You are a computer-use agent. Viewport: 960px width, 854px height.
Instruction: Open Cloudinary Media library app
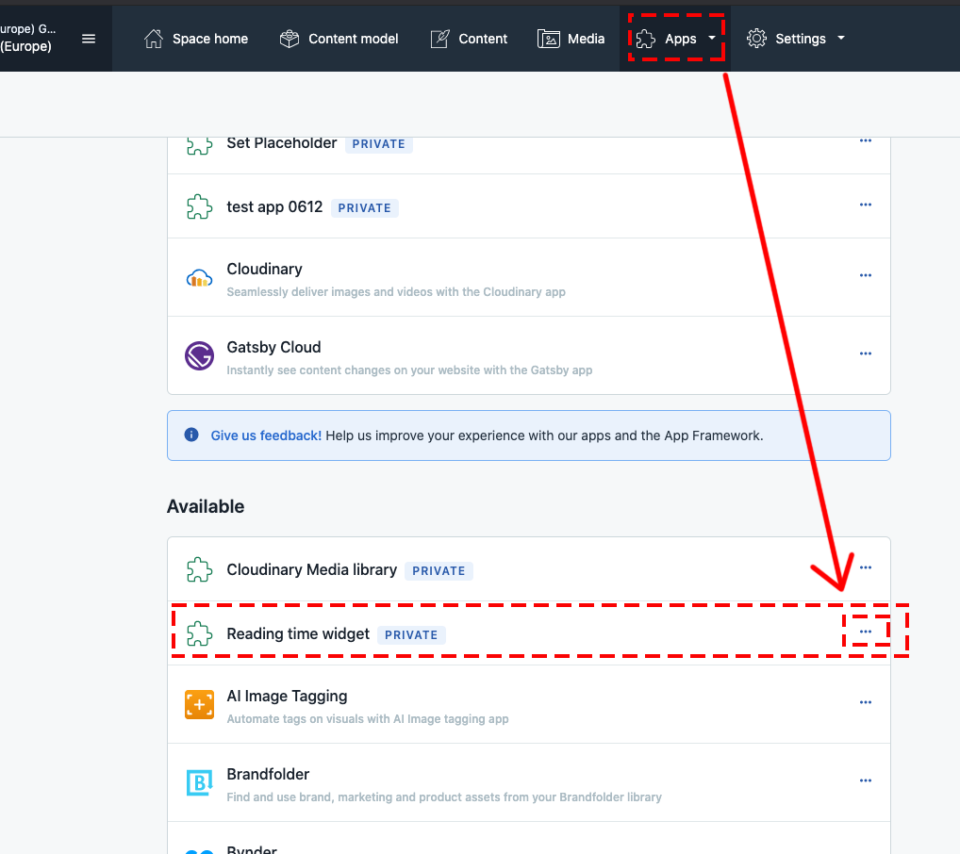(x=312, y=570)
